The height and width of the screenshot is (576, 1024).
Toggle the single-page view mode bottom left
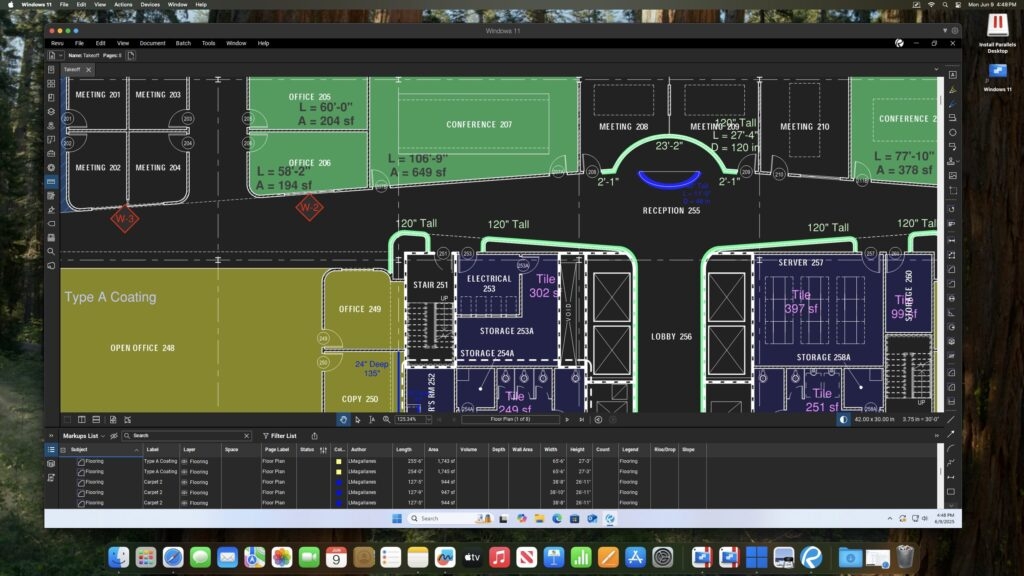tap(68, 420)
